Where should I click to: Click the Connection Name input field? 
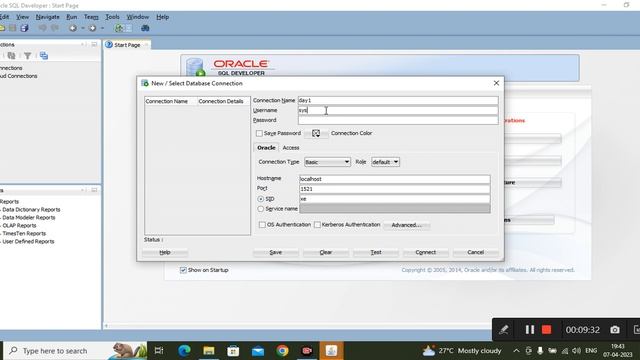tap(398, 100)
